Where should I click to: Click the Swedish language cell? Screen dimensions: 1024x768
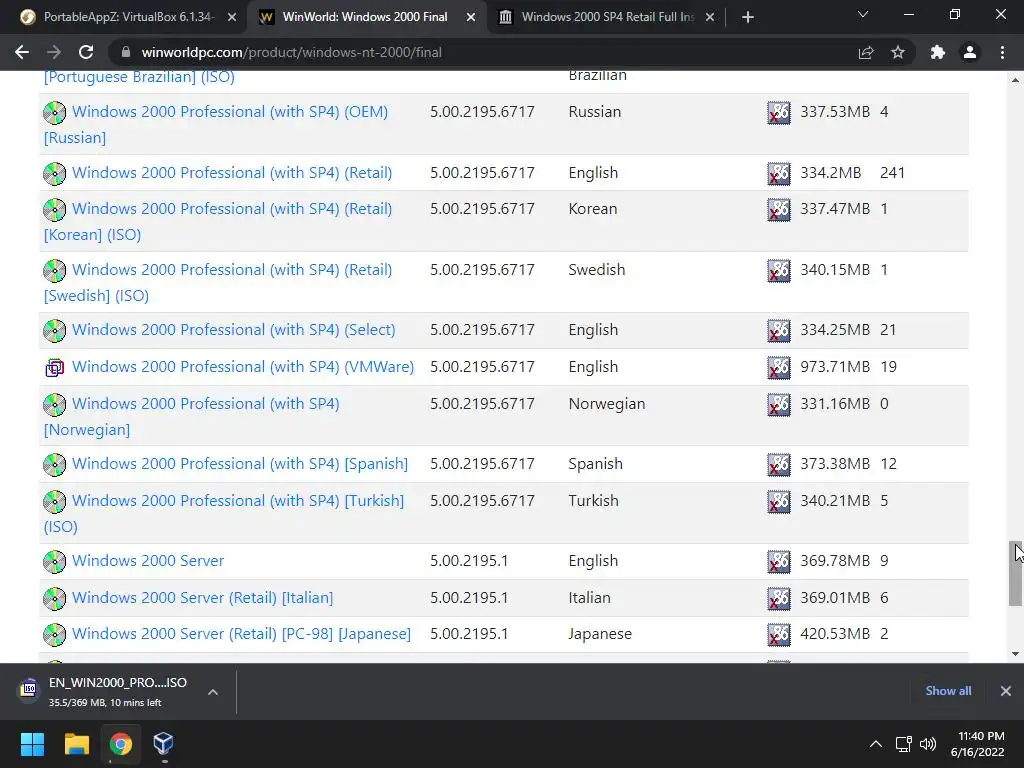(x=596, y=269)
